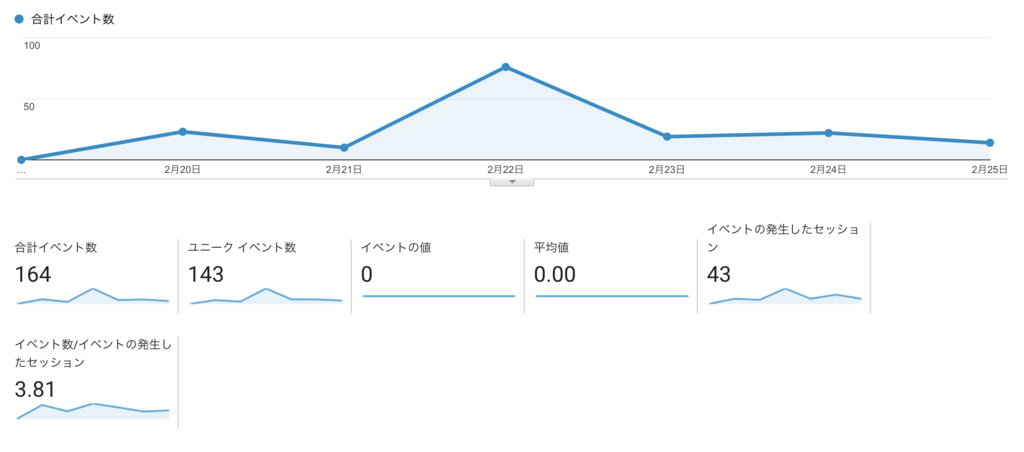1024x452 pixels.
Task: Select the 2月22日 peak data point
Action: pyautogui.click(x=505, y=67)
